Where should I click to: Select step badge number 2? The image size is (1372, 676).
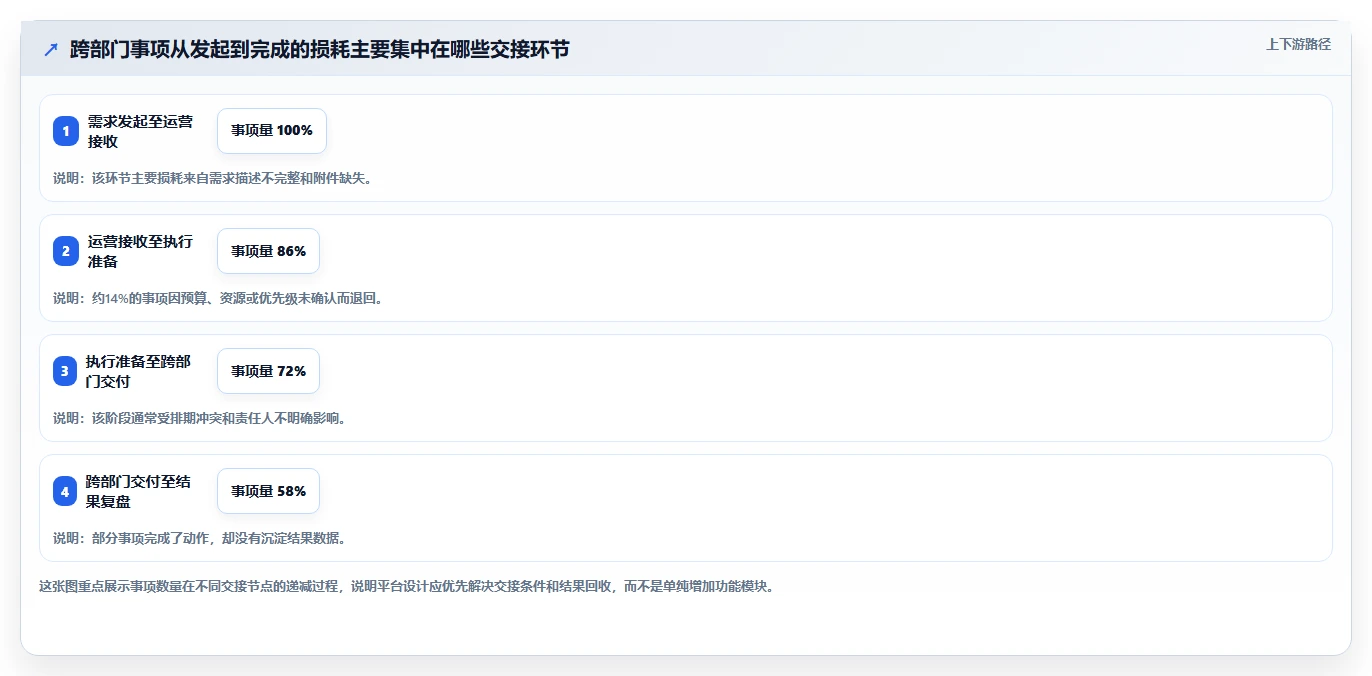click(x=66, y=251)
